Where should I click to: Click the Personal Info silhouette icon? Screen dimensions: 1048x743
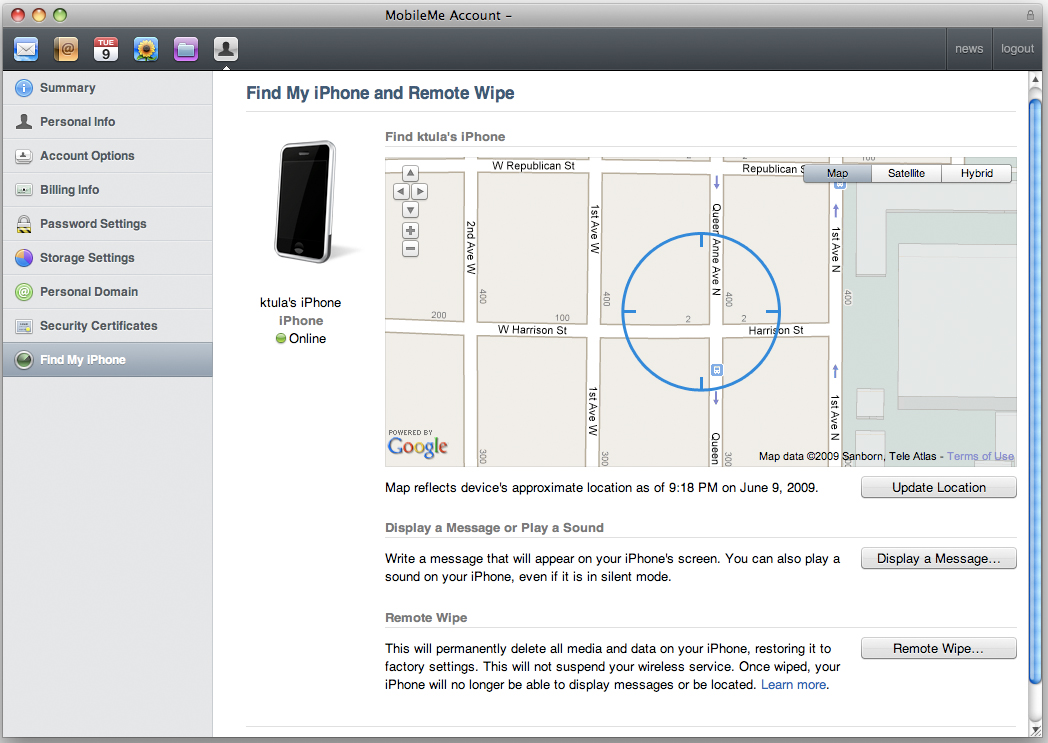[x=23, y=121]
